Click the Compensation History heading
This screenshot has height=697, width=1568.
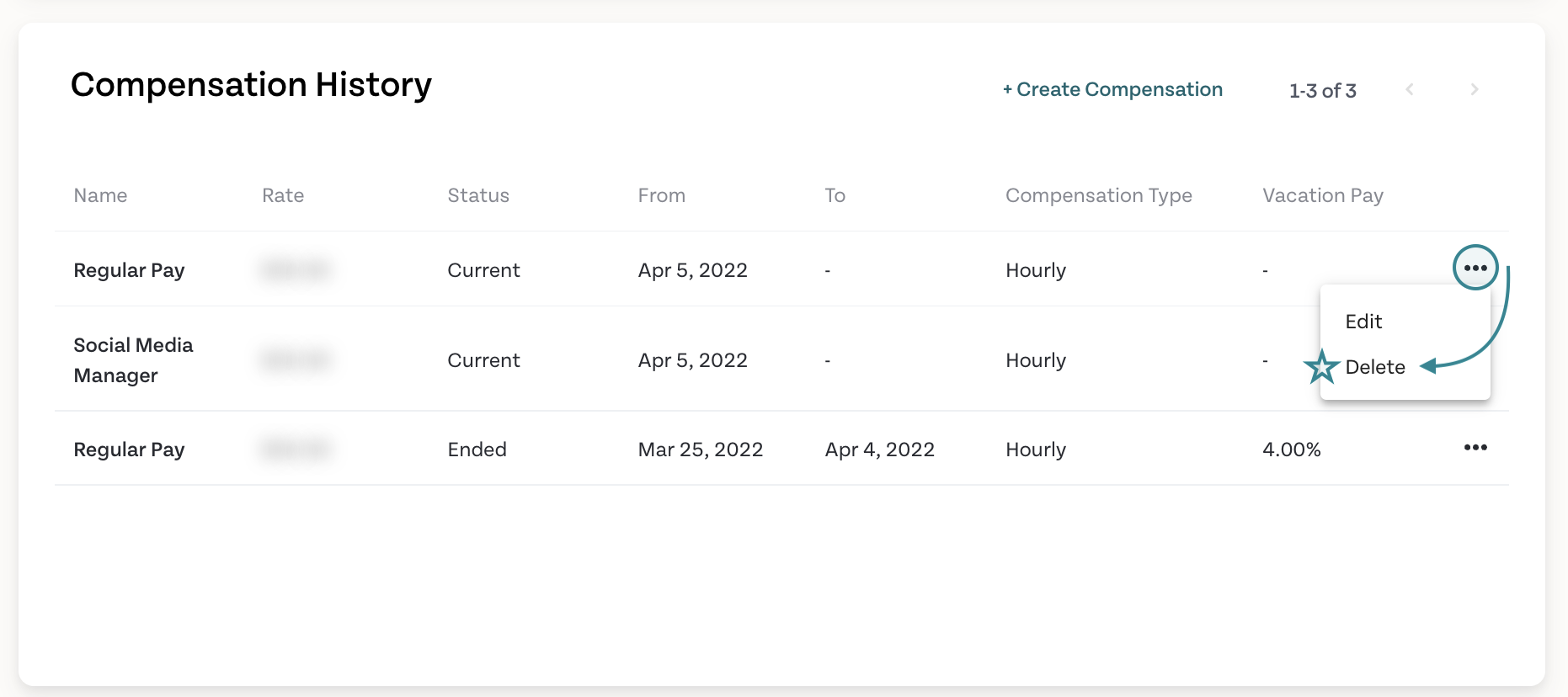coord(251,85)
